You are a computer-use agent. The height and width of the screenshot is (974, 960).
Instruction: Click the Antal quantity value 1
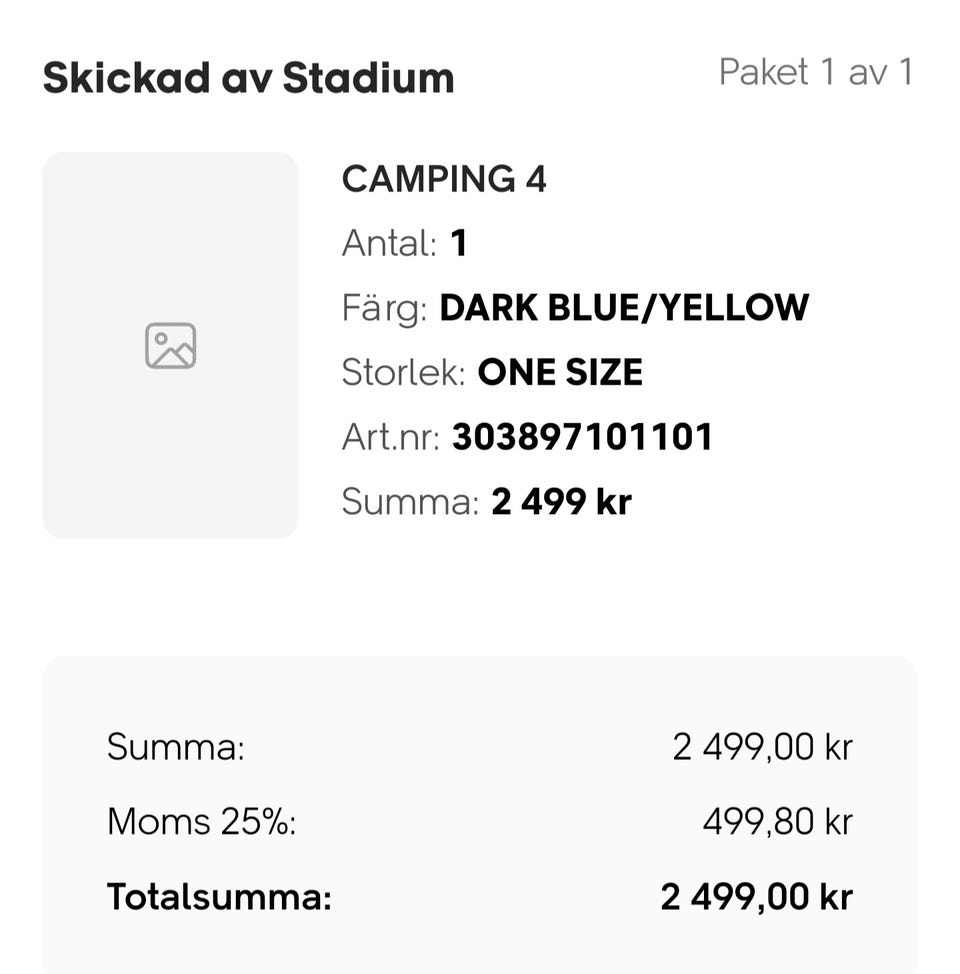[x=459, y=243]
